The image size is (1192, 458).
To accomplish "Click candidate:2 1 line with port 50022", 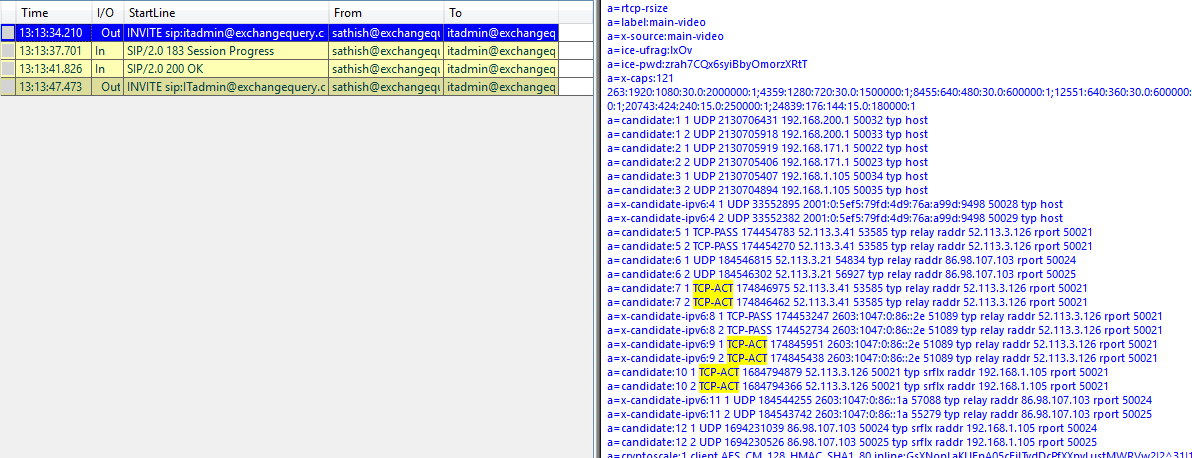I will 767,148.
